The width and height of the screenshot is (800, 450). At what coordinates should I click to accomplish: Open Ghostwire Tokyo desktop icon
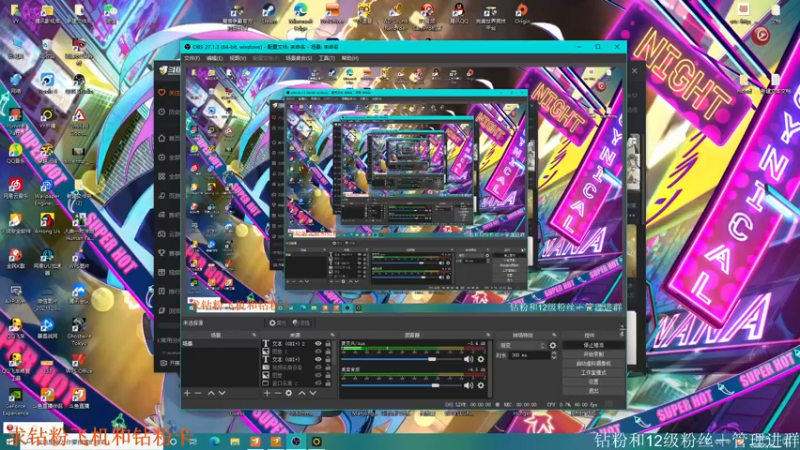coord(79,332)
